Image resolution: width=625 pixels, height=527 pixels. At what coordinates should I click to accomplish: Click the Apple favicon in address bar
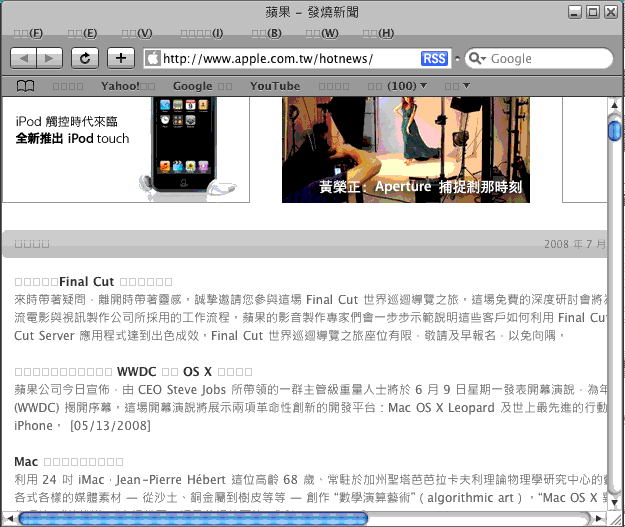pos(153,59)
